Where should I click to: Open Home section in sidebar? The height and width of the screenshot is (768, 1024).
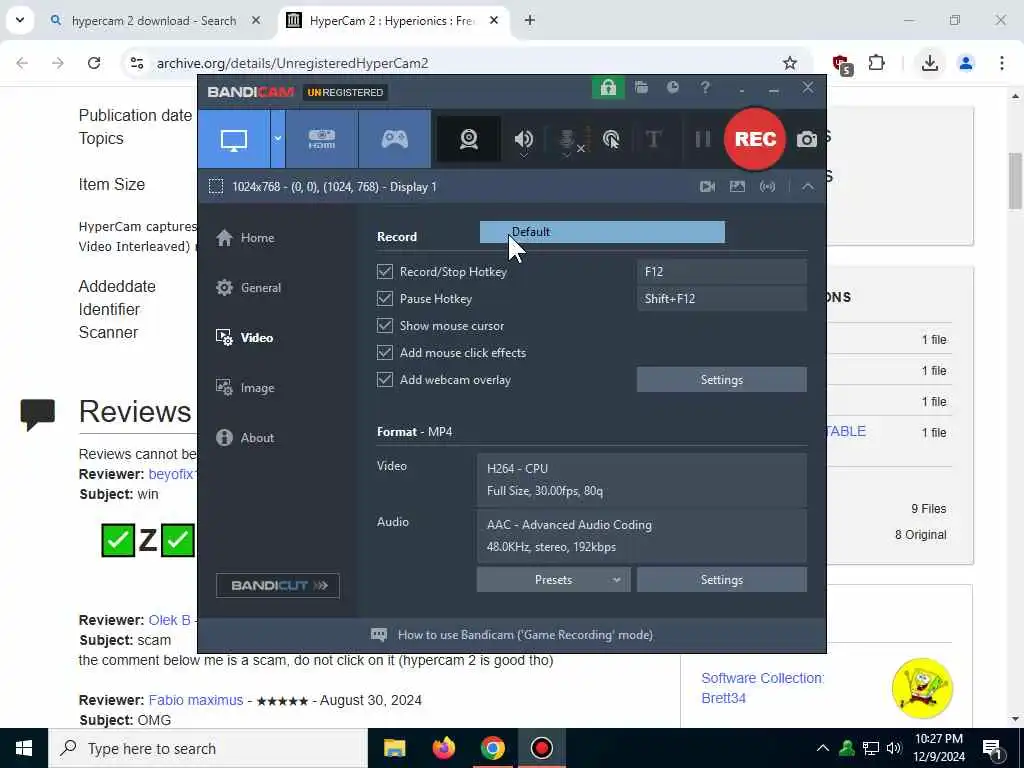(245, 238)
